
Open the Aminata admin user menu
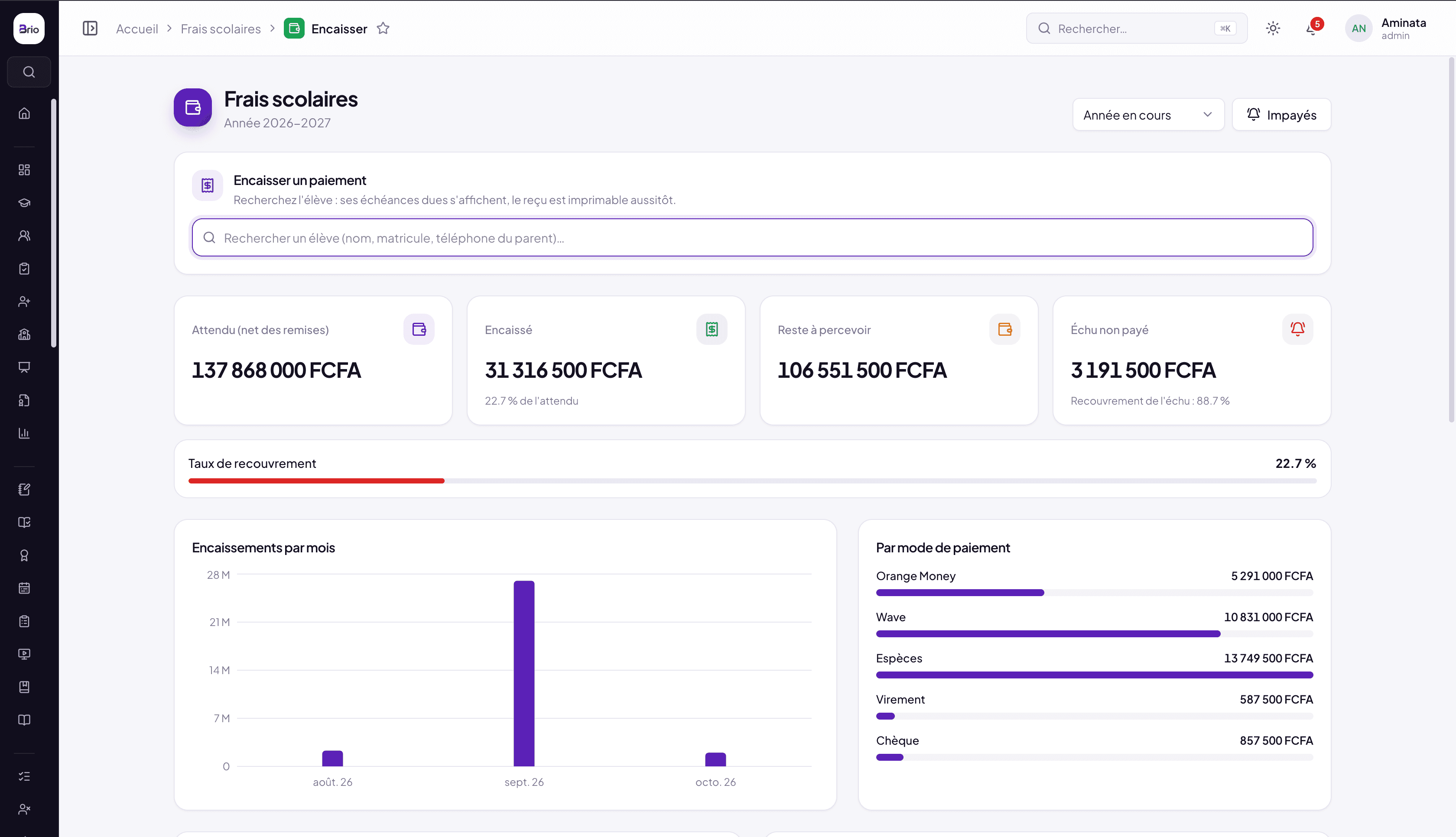(1385, 28)
